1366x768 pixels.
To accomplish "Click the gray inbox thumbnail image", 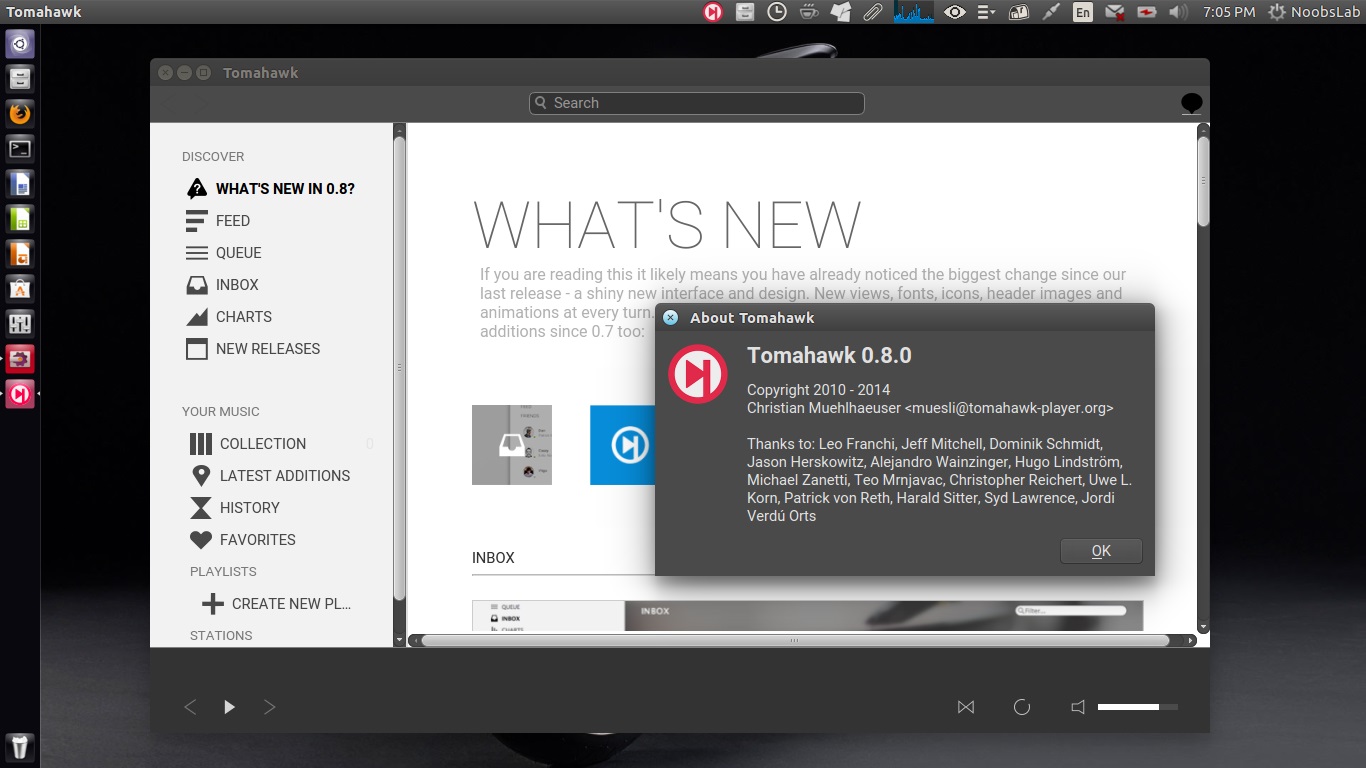I will click(x=512, y=445).
